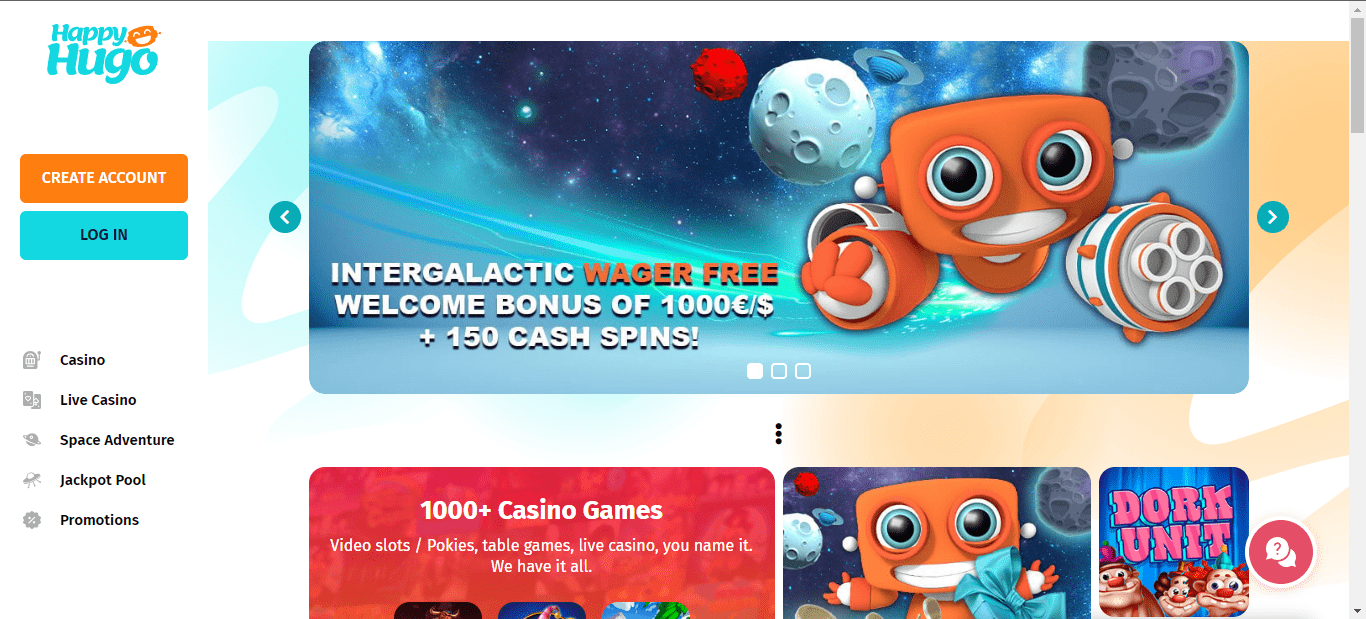
Task: Go to the next banner slide
Action: (1273, 217)
